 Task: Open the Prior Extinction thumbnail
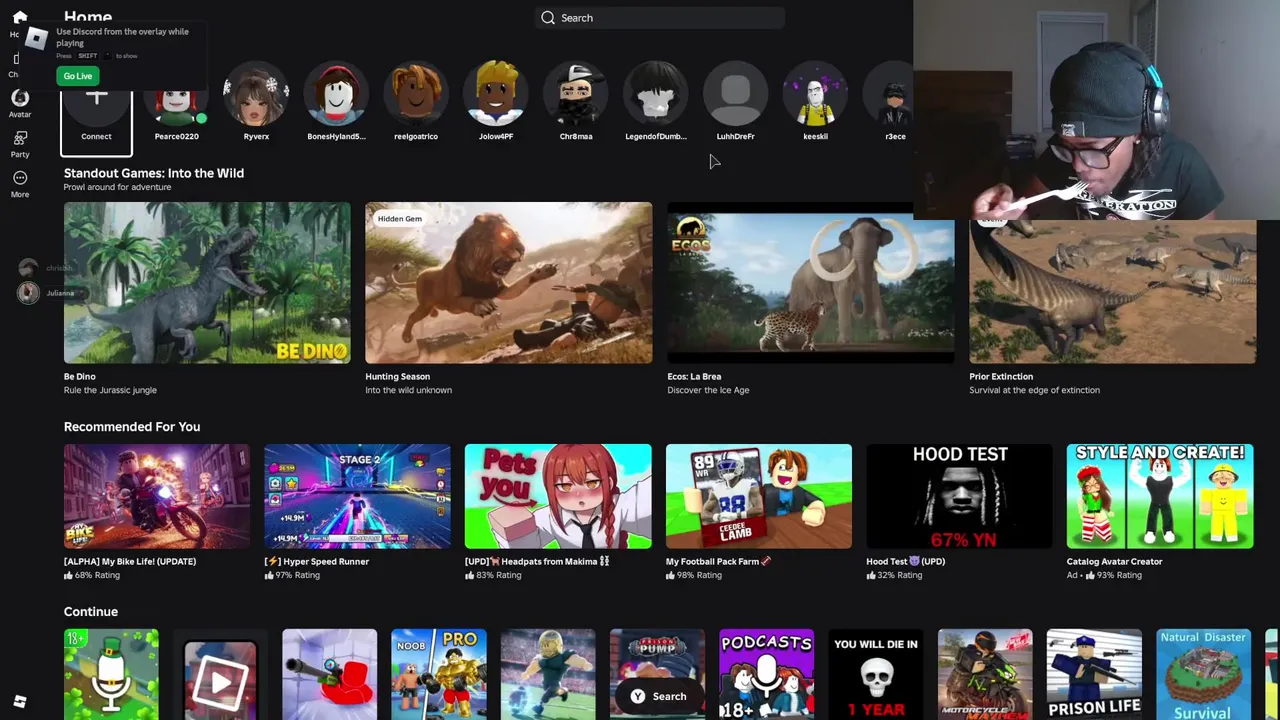tap(1112, 291)
